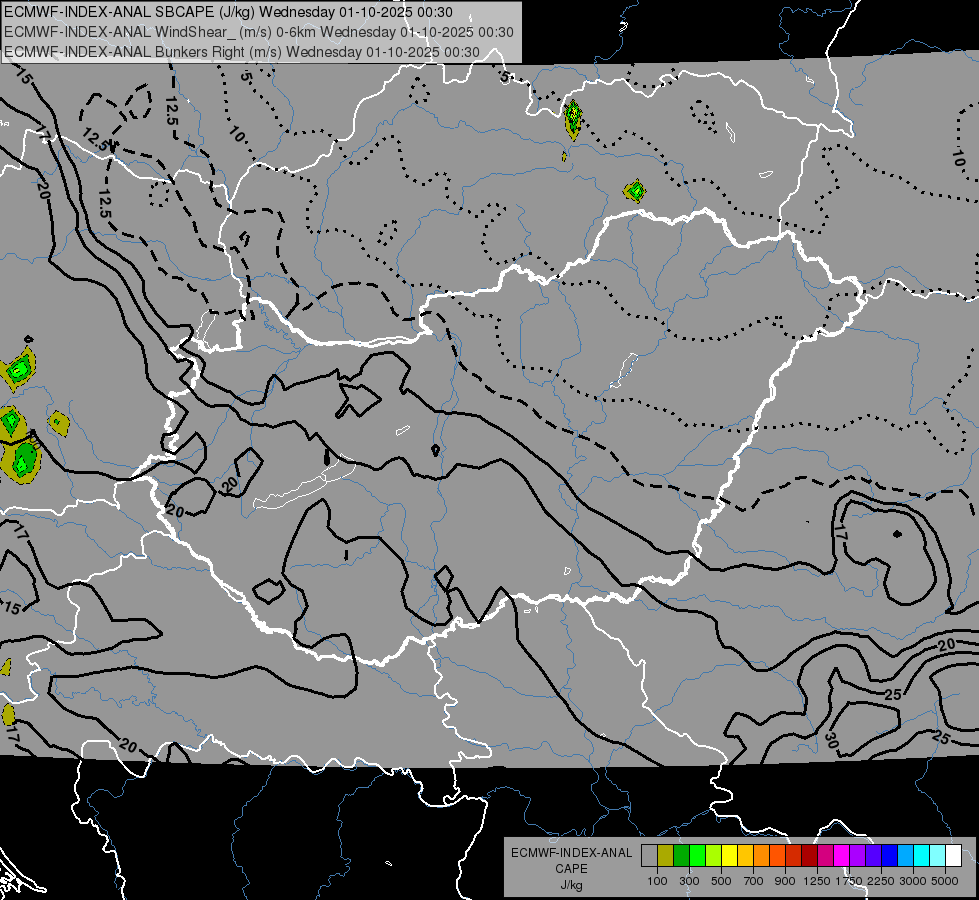979x900 pixels.
Task: Click the CAPE title in the legend box
Action: coord(571,869)
